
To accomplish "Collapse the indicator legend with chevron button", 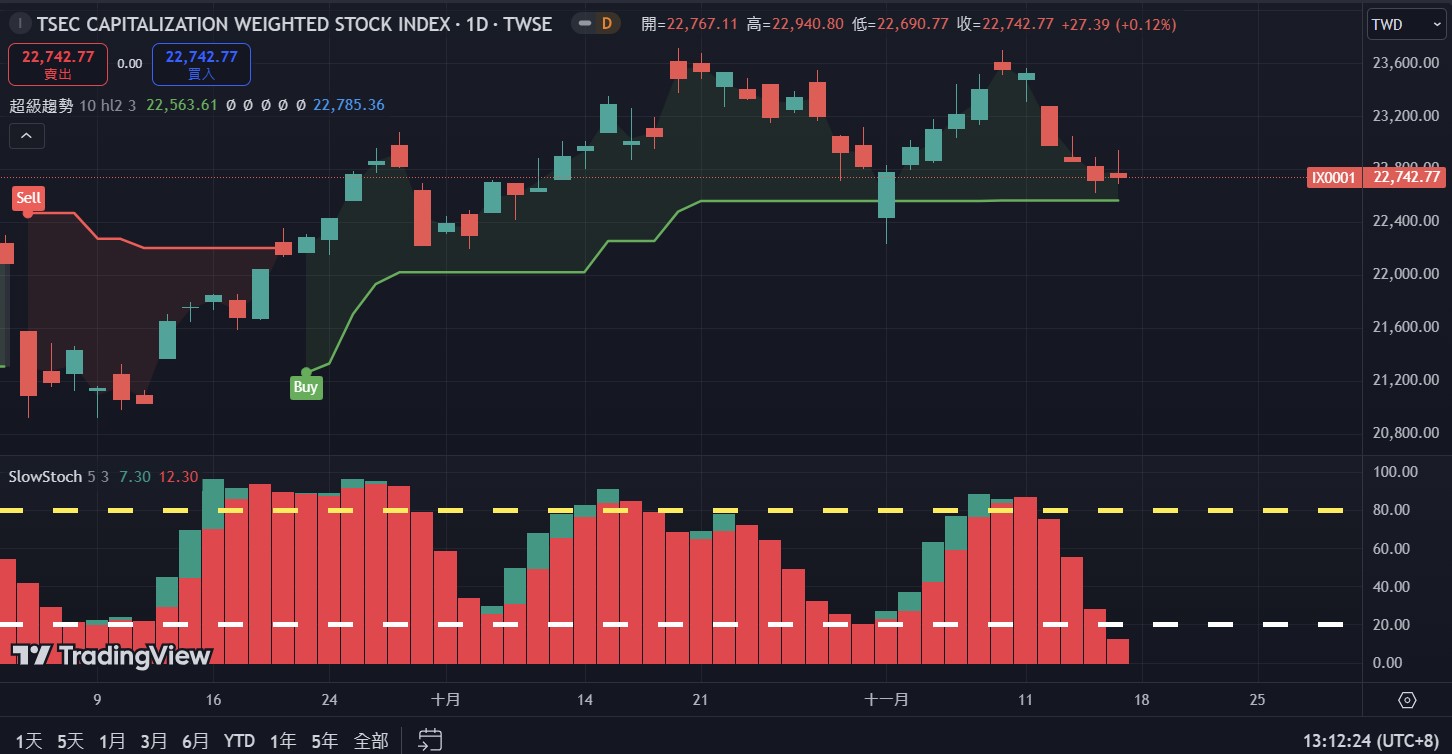I will point(27,136).
